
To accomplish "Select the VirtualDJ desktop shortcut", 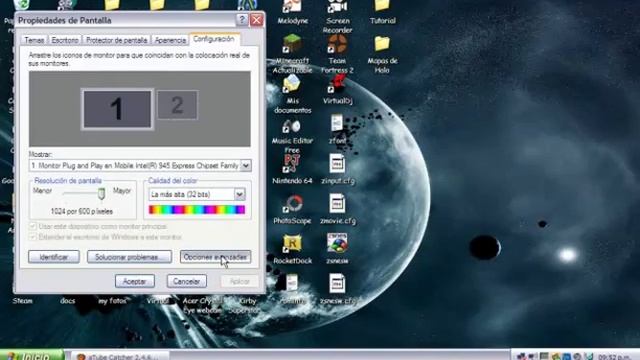I will 337,89.
